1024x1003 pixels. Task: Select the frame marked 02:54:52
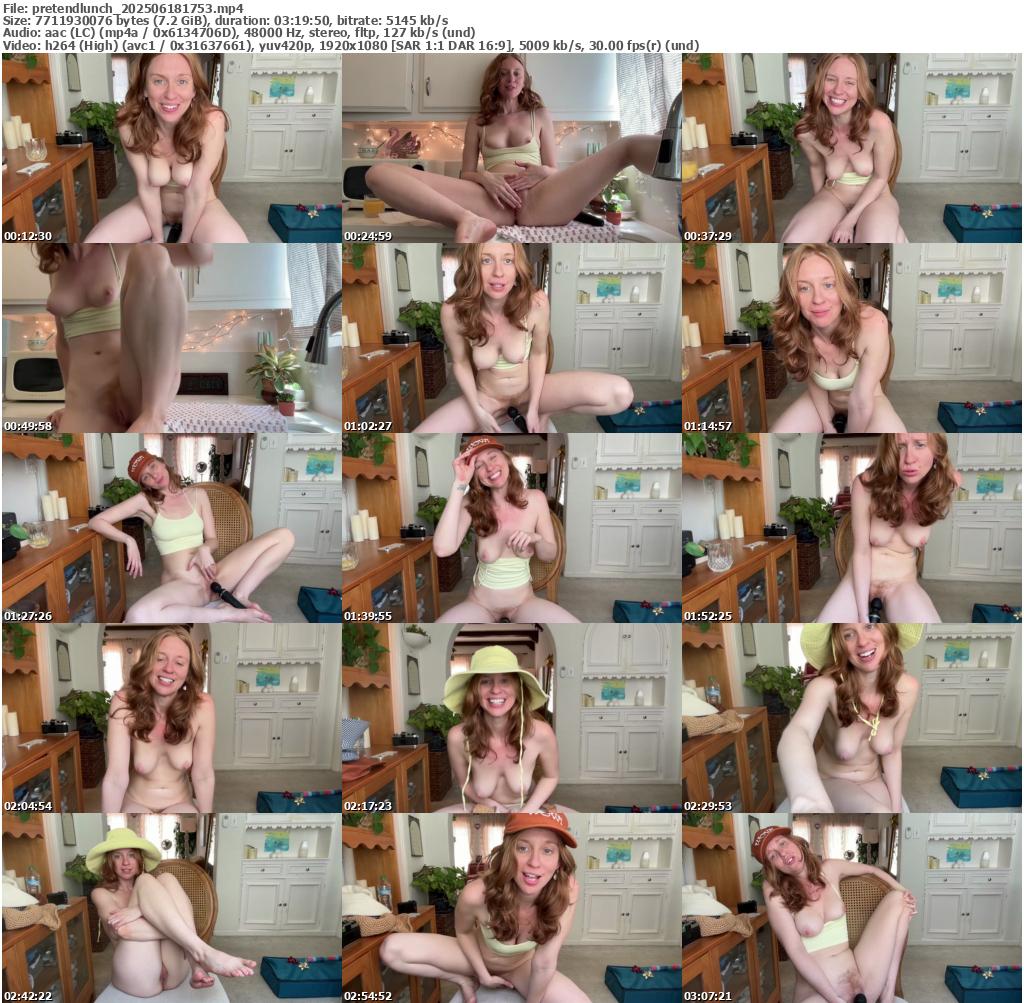(511, 907)
